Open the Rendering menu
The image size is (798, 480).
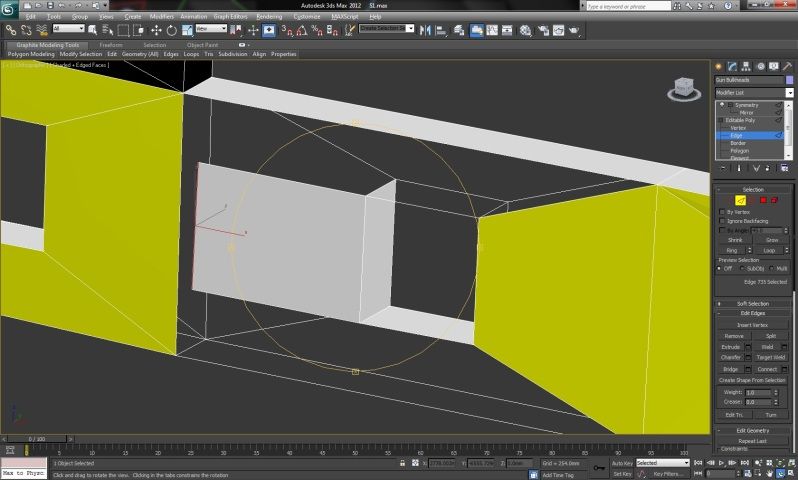coord(269,17)
